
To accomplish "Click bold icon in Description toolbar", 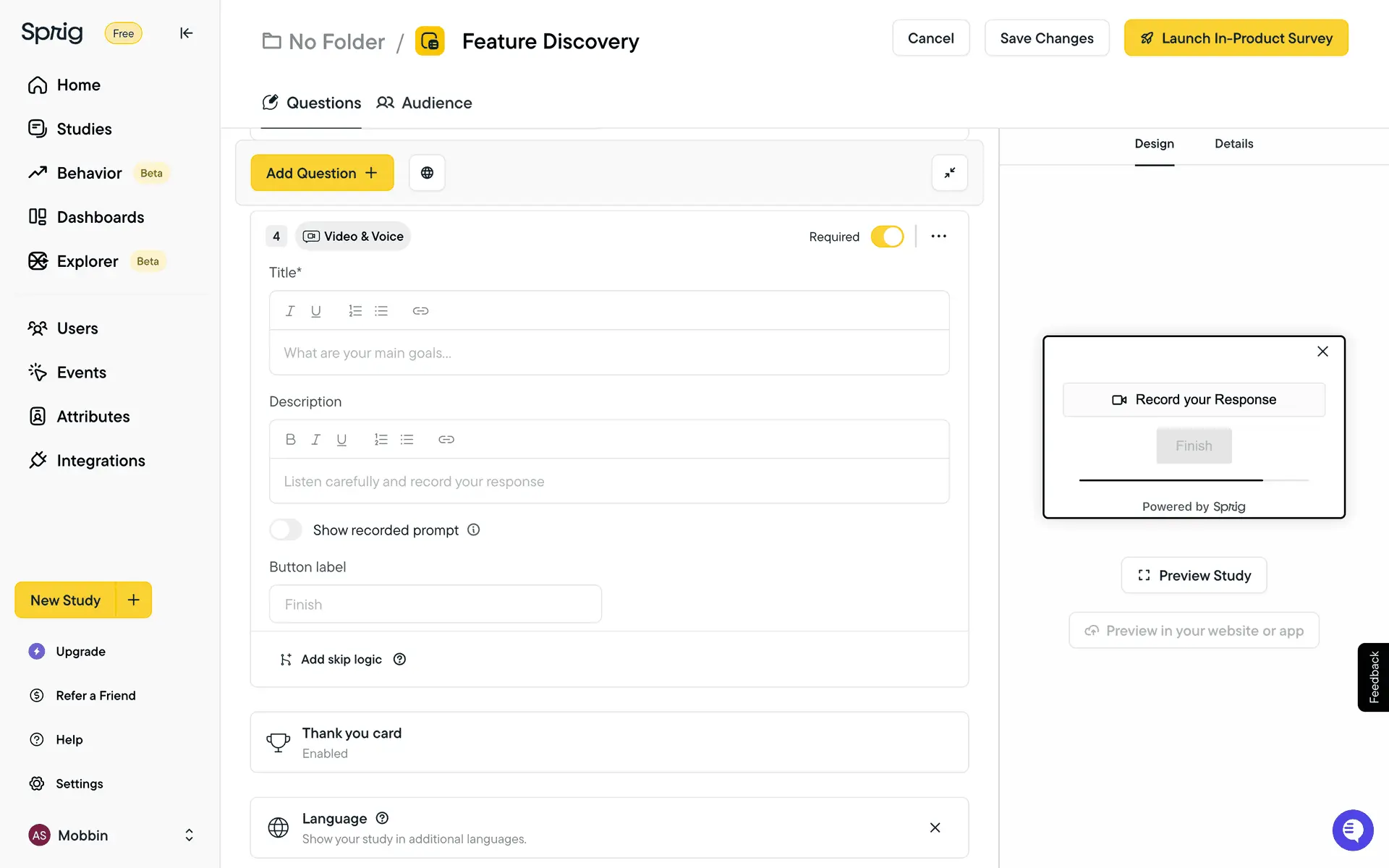I will pos(291,440).
